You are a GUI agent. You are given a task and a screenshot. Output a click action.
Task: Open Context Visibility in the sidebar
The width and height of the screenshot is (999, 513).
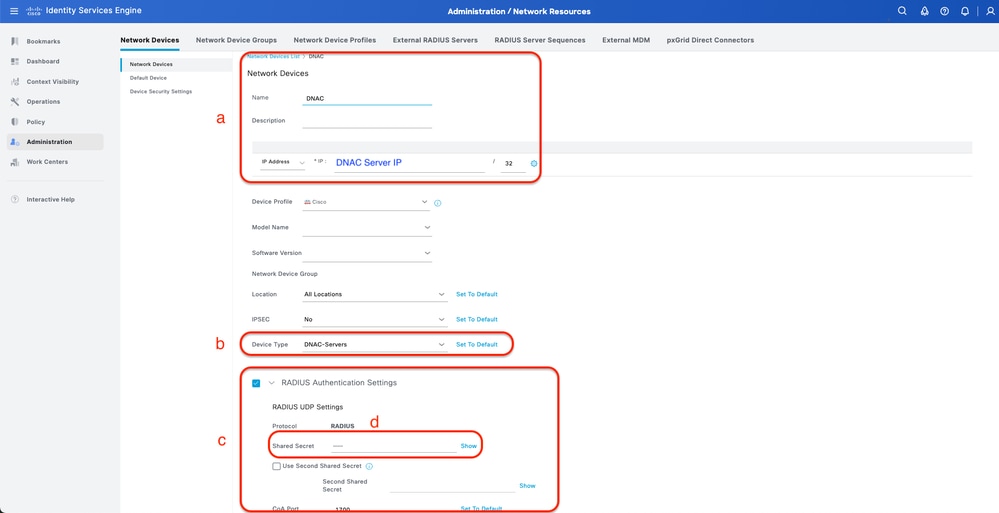point(55,82)
